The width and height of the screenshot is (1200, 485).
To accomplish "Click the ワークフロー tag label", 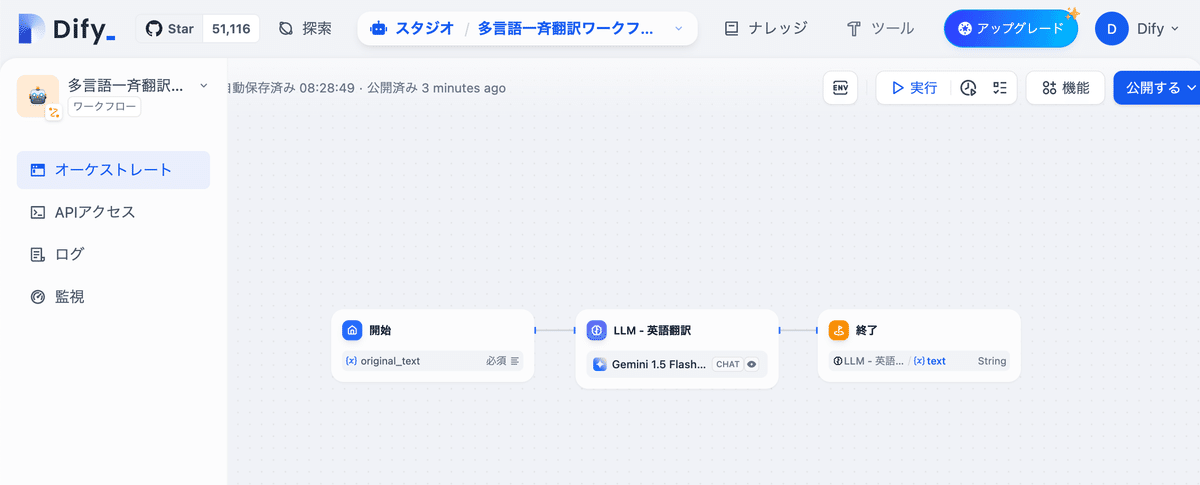I will [x=104, y=106].
